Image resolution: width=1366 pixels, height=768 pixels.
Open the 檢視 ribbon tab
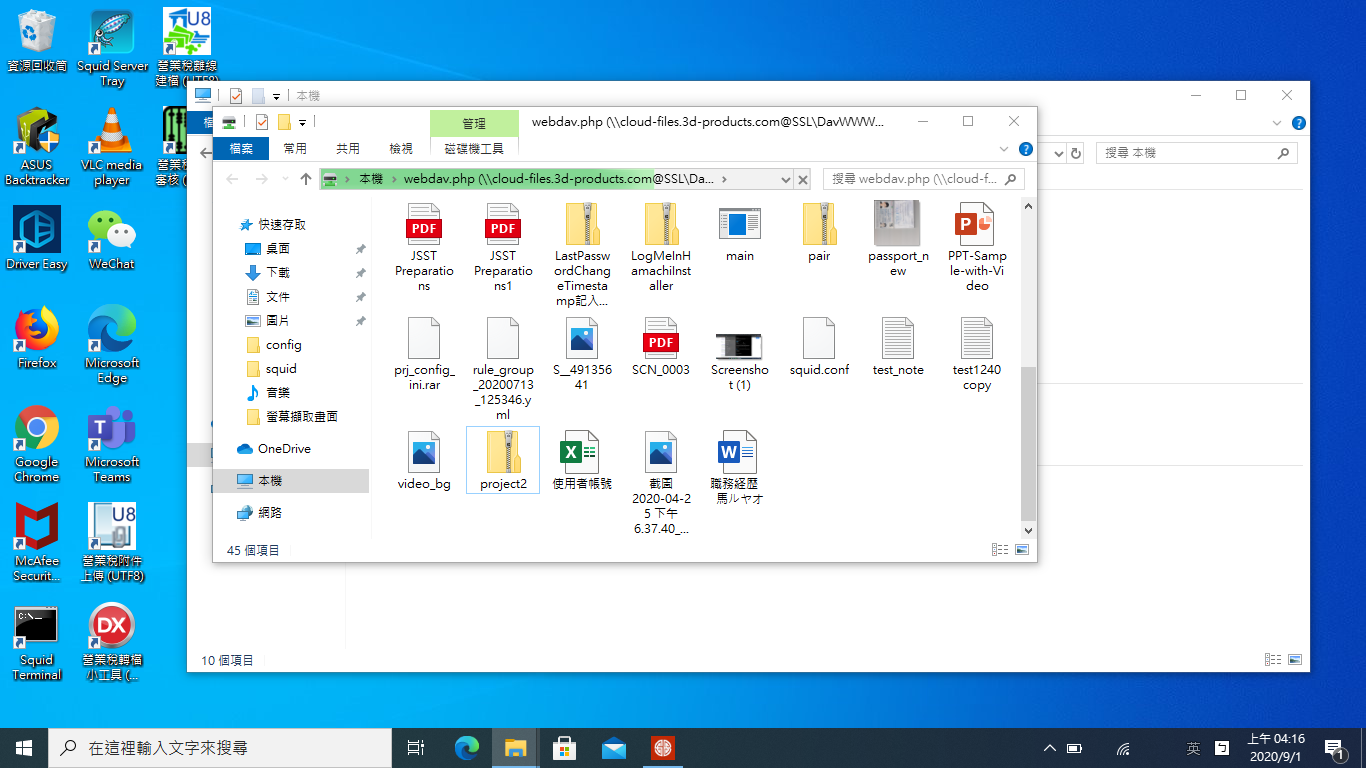pyautogui.click(x=401, y=148)
